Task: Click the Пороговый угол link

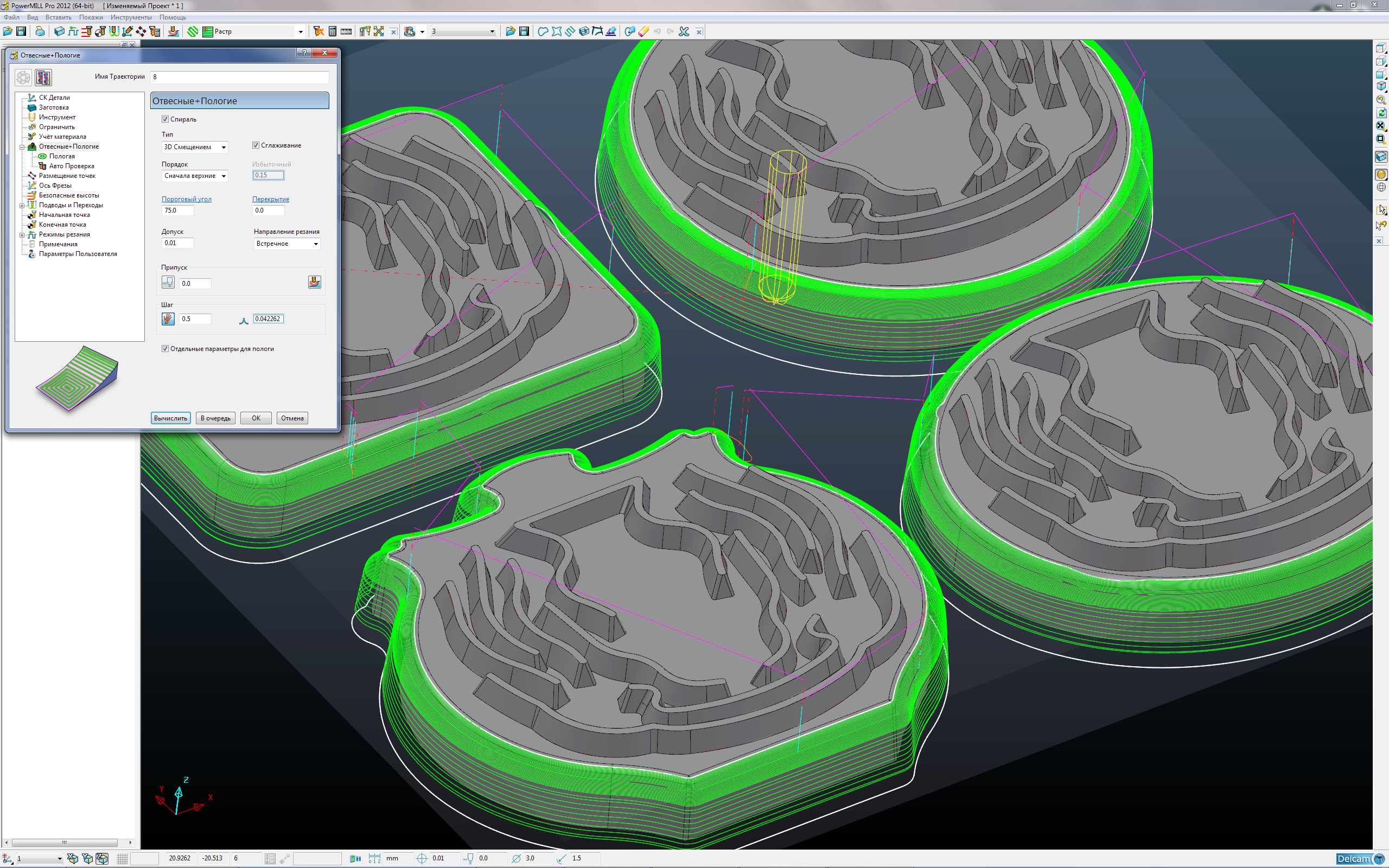Action: pos(186,199)
